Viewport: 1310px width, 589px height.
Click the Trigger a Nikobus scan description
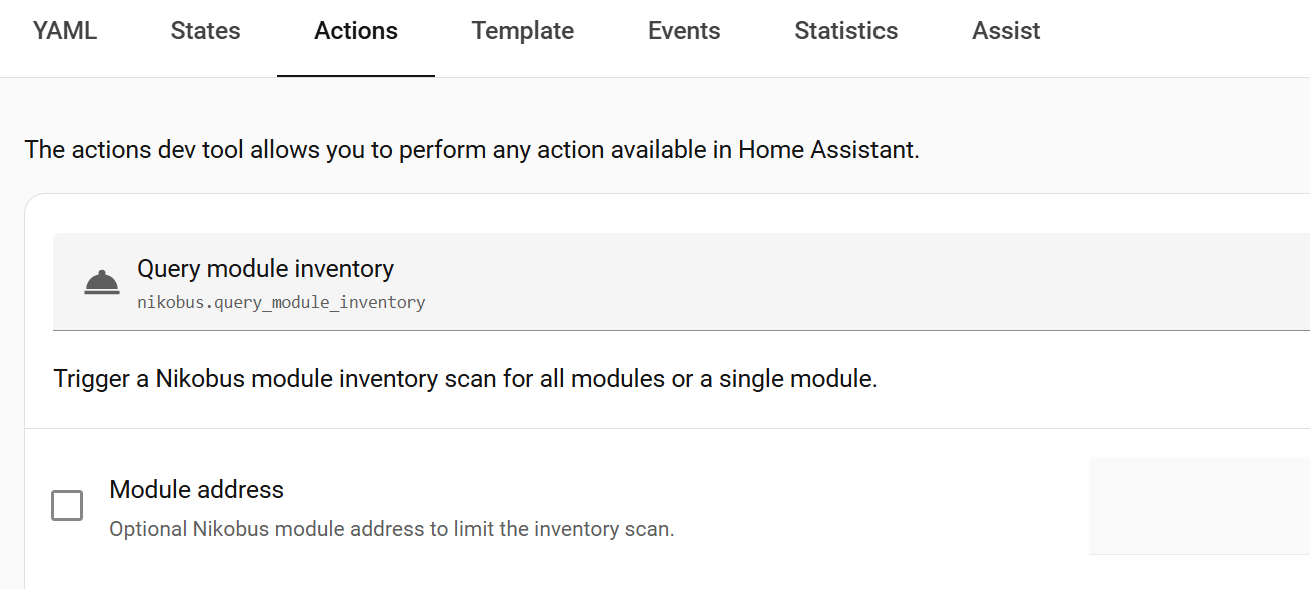tap(465, 380)
